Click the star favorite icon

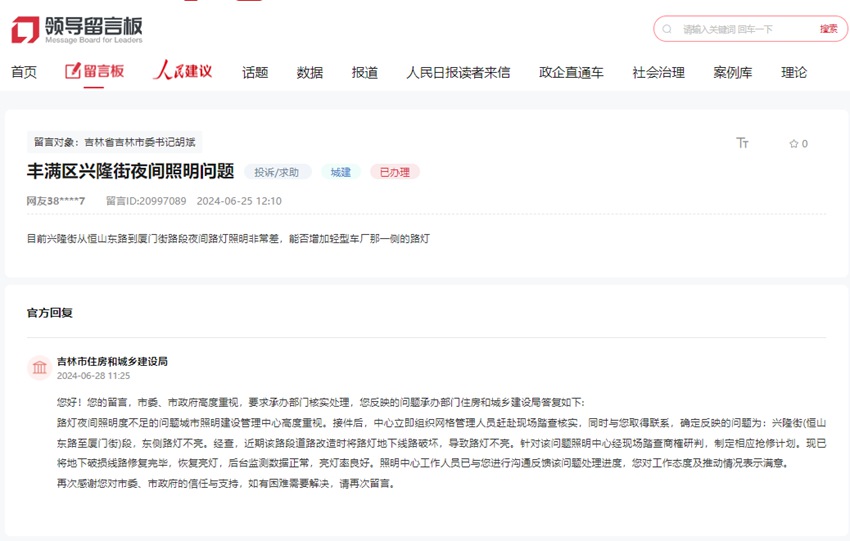click(794, 144)
